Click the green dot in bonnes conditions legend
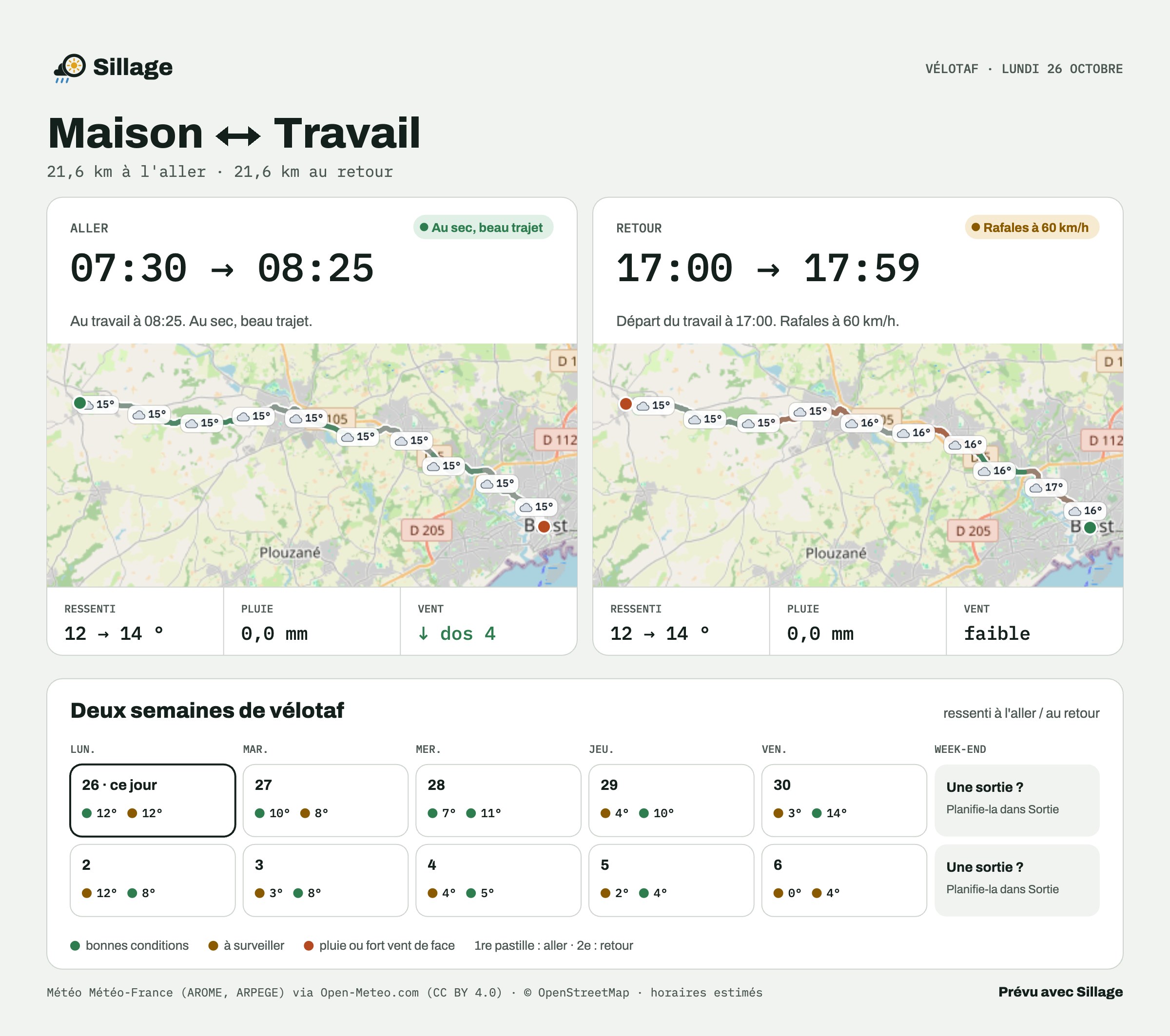1170x1036 pixels. (75, 946)
